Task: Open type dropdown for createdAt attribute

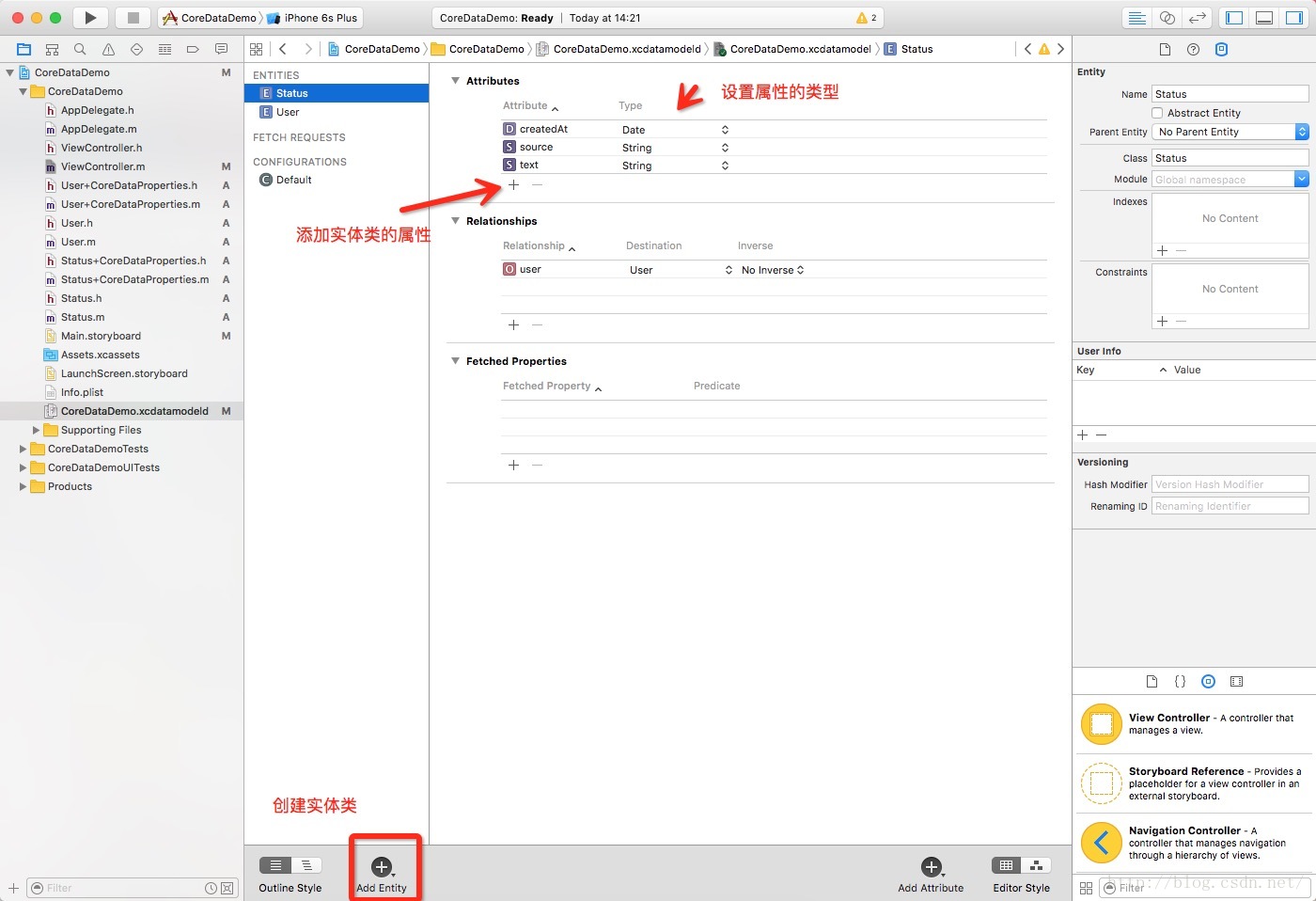Action: (725, 130)
